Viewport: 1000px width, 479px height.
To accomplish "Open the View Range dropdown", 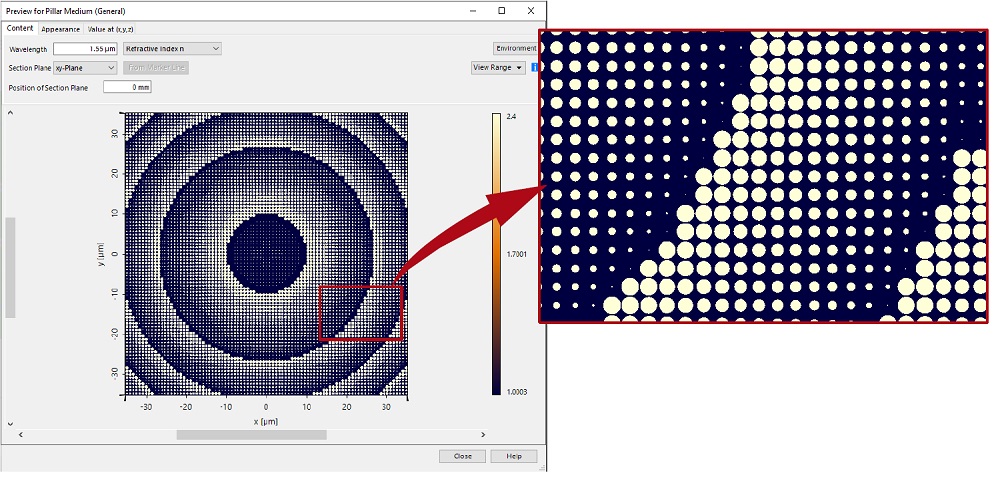I will tap(498, 68).
